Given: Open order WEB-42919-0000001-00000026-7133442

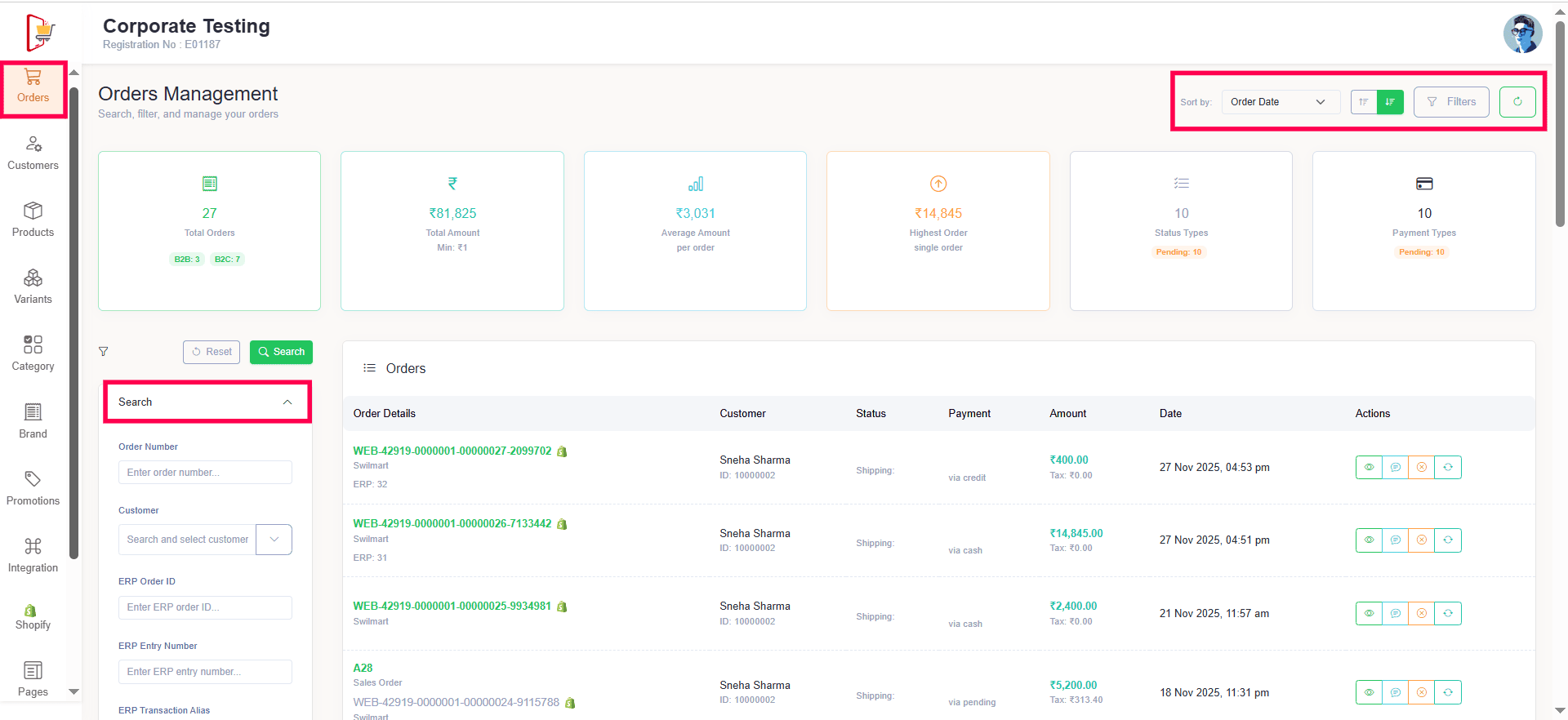Looking at the screenshot, I should pos(452,524).
